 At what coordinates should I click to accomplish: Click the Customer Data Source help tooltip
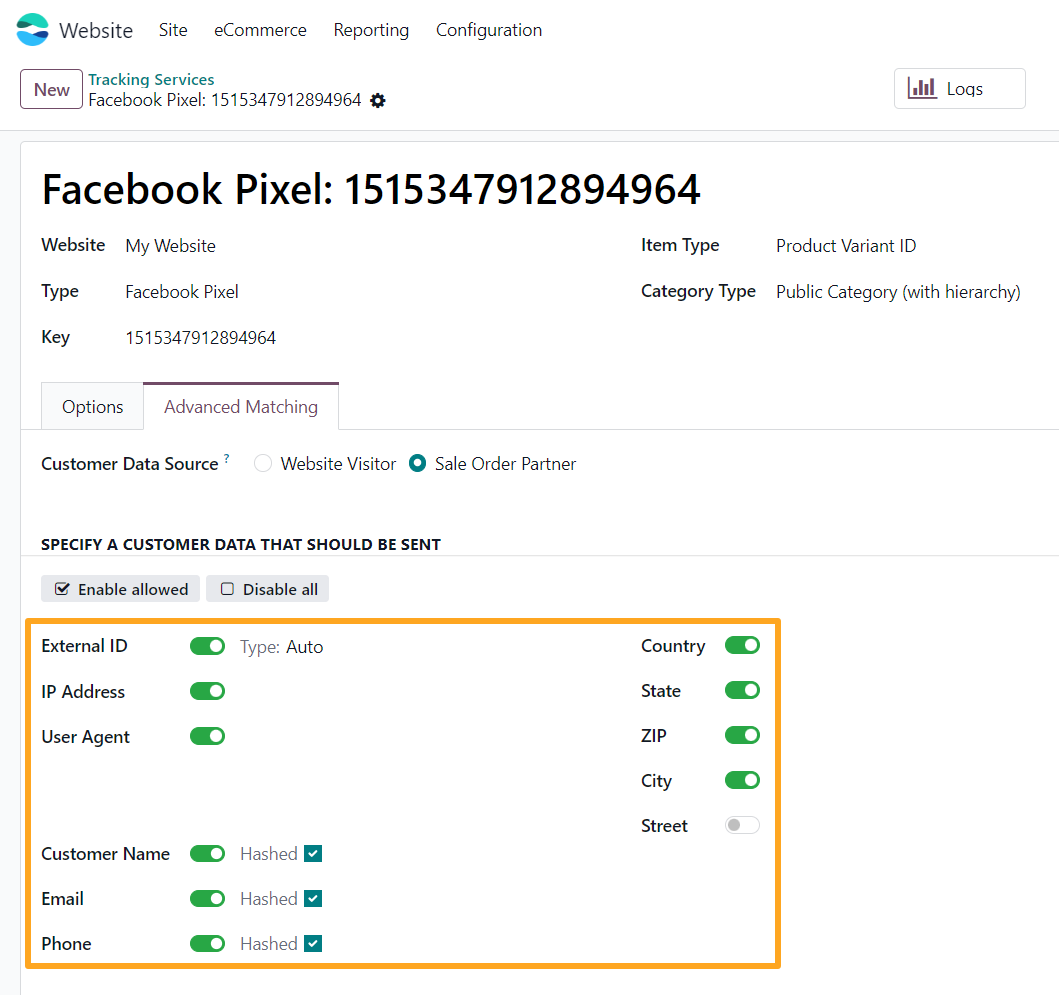(x=227, y=458)
